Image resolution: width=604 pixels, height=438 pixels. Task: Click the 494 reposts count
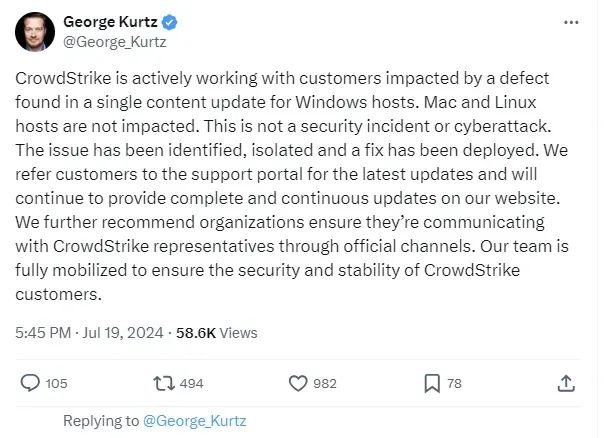click(x=191, y=382)
